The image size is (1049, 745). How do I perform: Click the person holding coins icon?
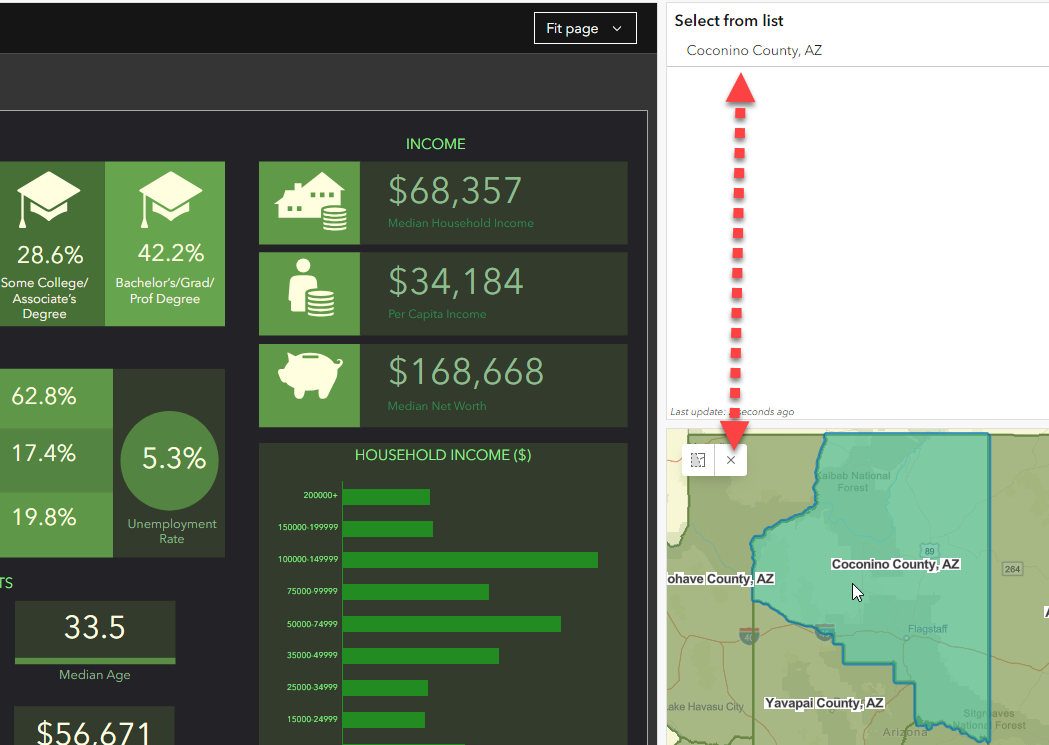click(x=309, y=293)
